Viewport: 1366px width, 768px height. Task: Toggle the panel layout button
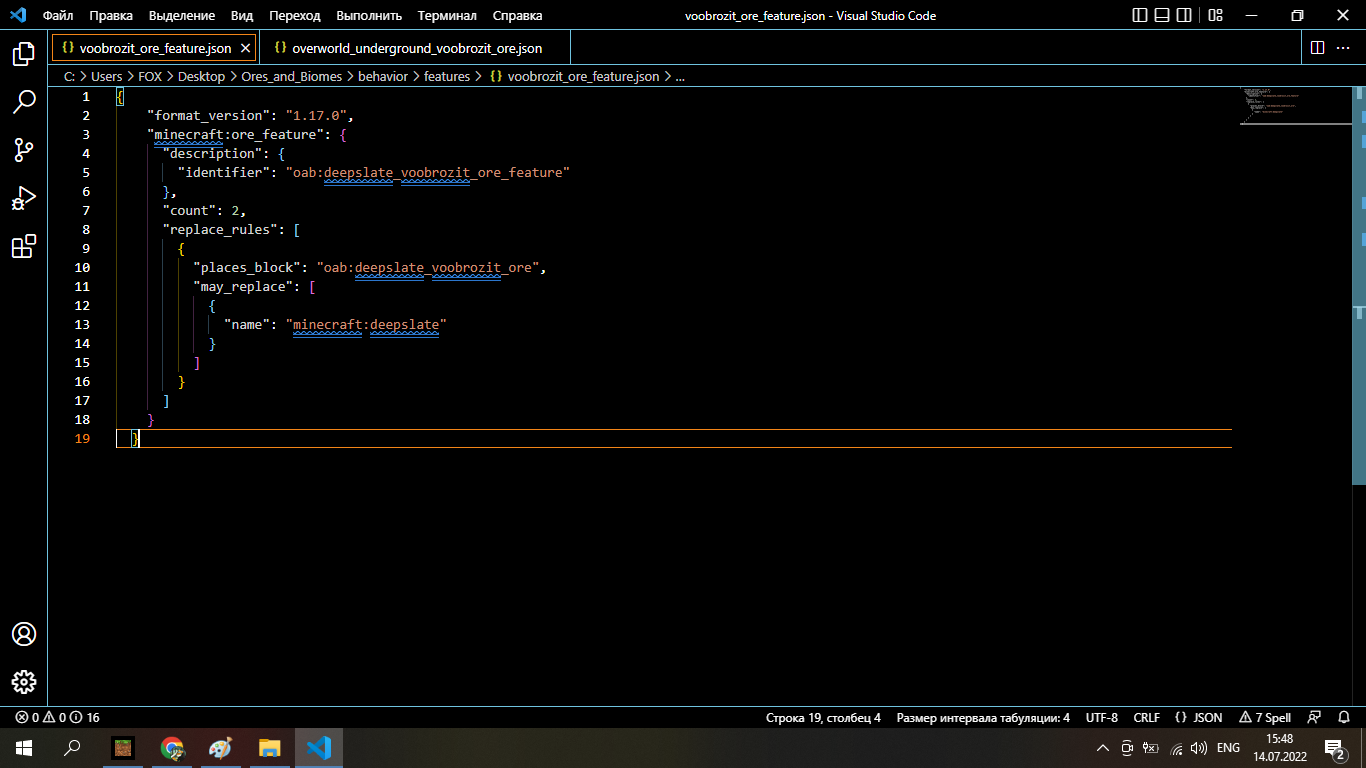[1162, 16]
